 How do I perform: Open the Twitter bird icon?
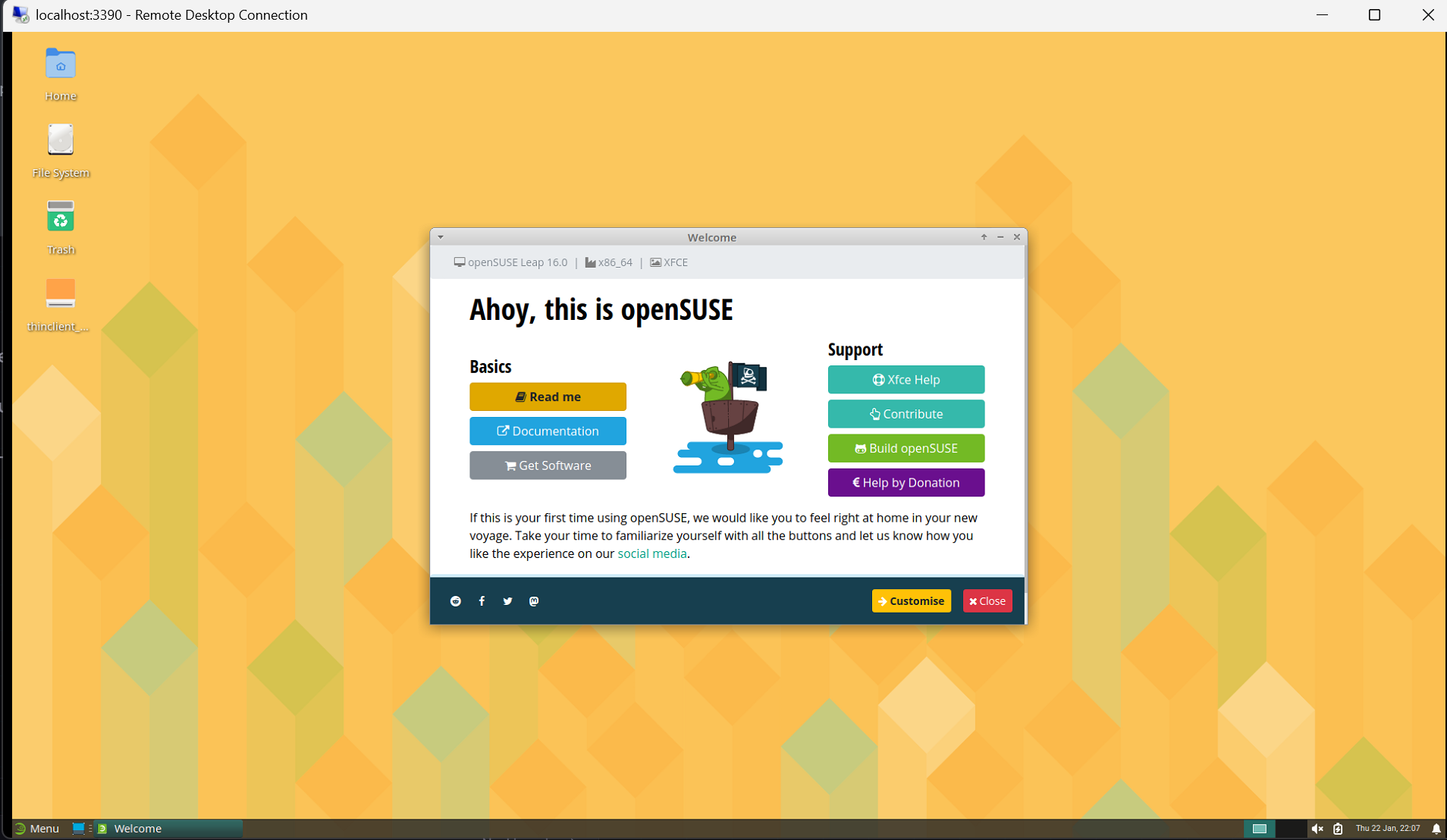click(507, 601)
